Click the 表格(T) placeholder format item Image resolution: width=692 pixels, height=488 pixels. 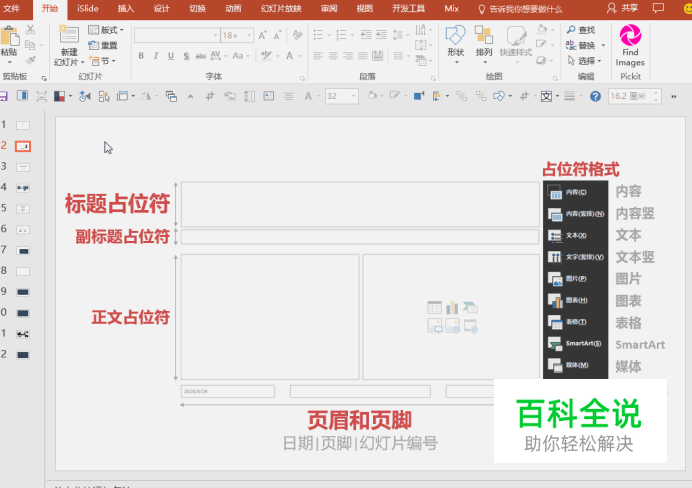point(575,322)
